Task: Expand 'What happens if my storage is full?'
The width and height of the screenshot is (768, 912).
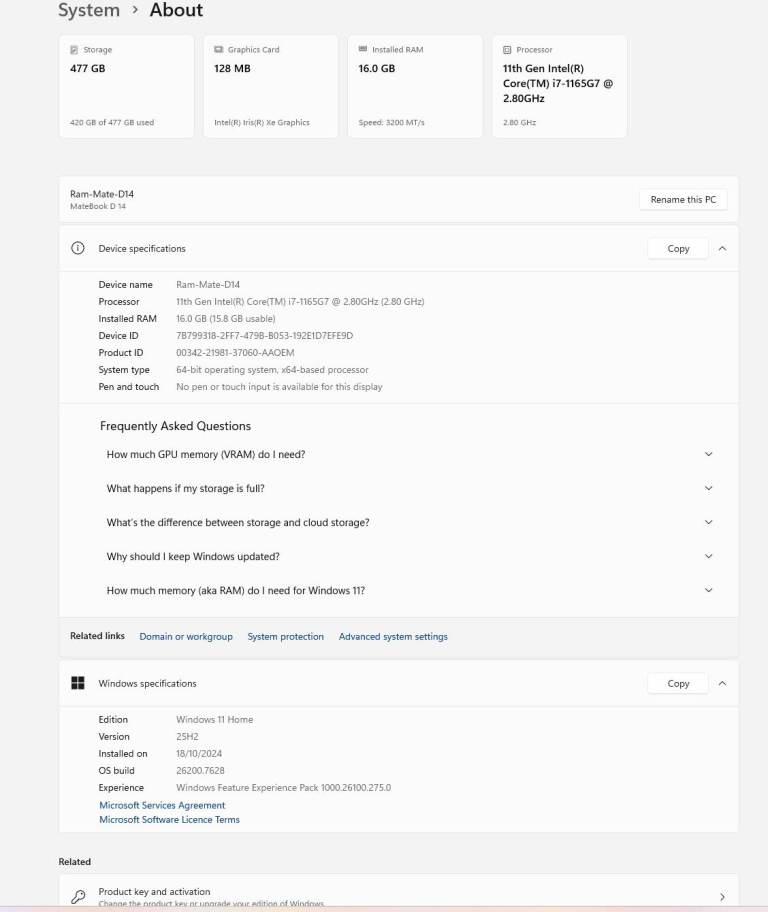Action: click(x=708, y=488)
